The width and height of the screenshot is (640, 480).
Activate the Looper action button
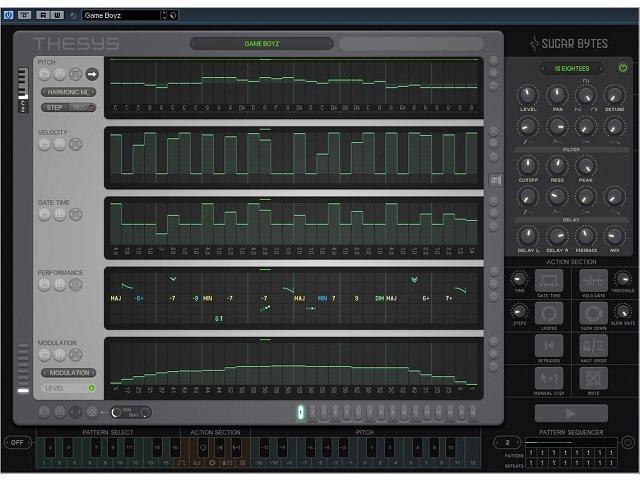pyautogui.click(x=548, y=314)
